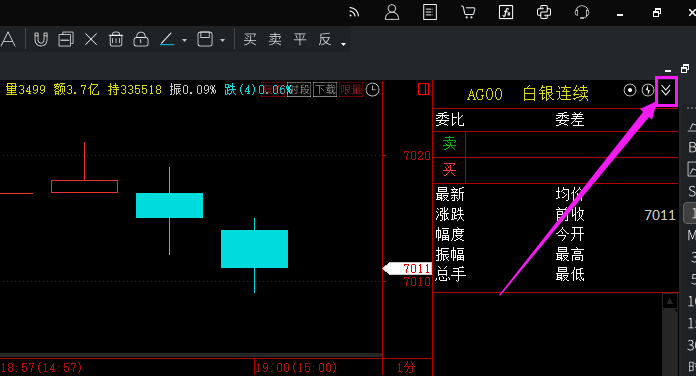Click the 最高 high price label
The width and height of the screenshot is (696, 376).
point(569,255)
